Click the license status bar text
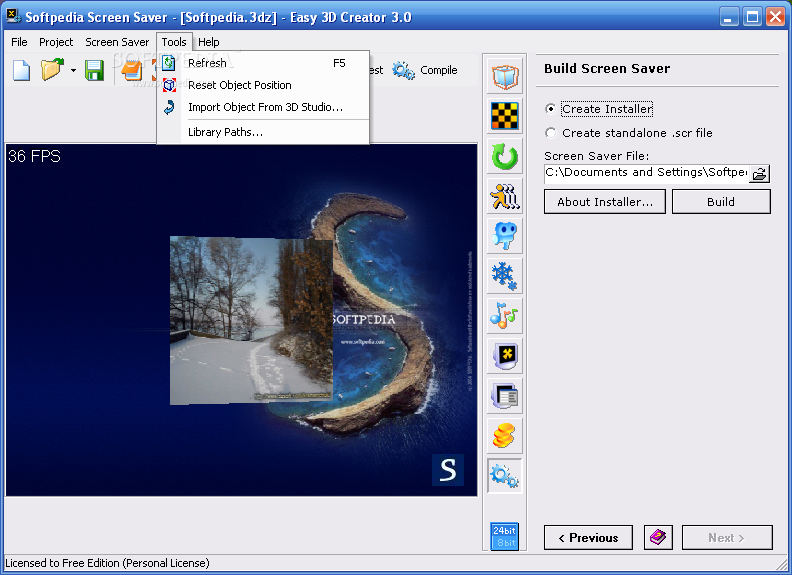The height and width of the screenshot is (575, 792). click(107, 563)
